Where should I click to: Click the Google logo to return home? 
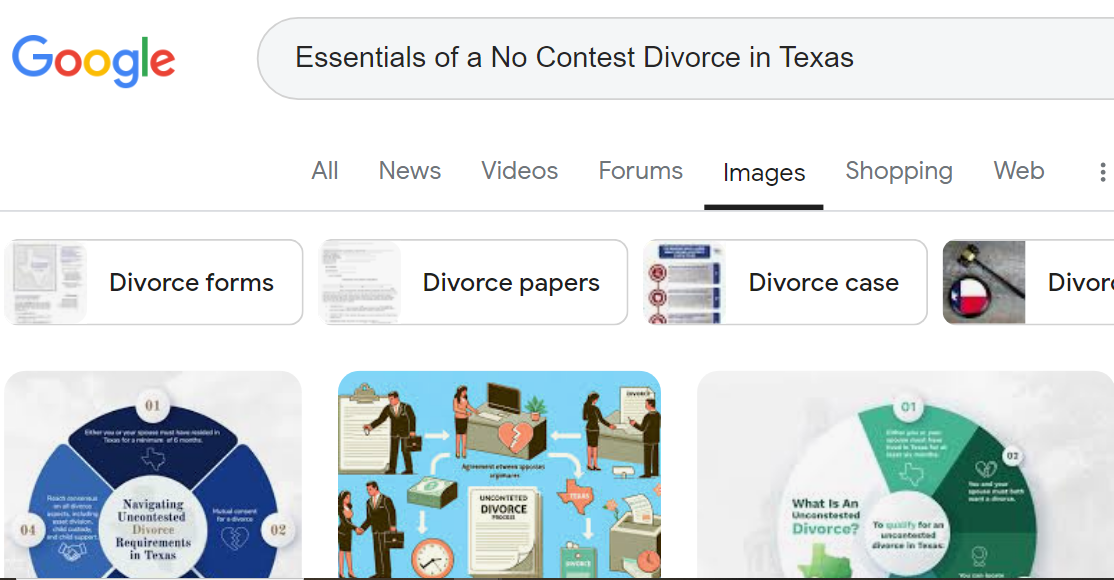pyautogui.click(x=93, y=61)
